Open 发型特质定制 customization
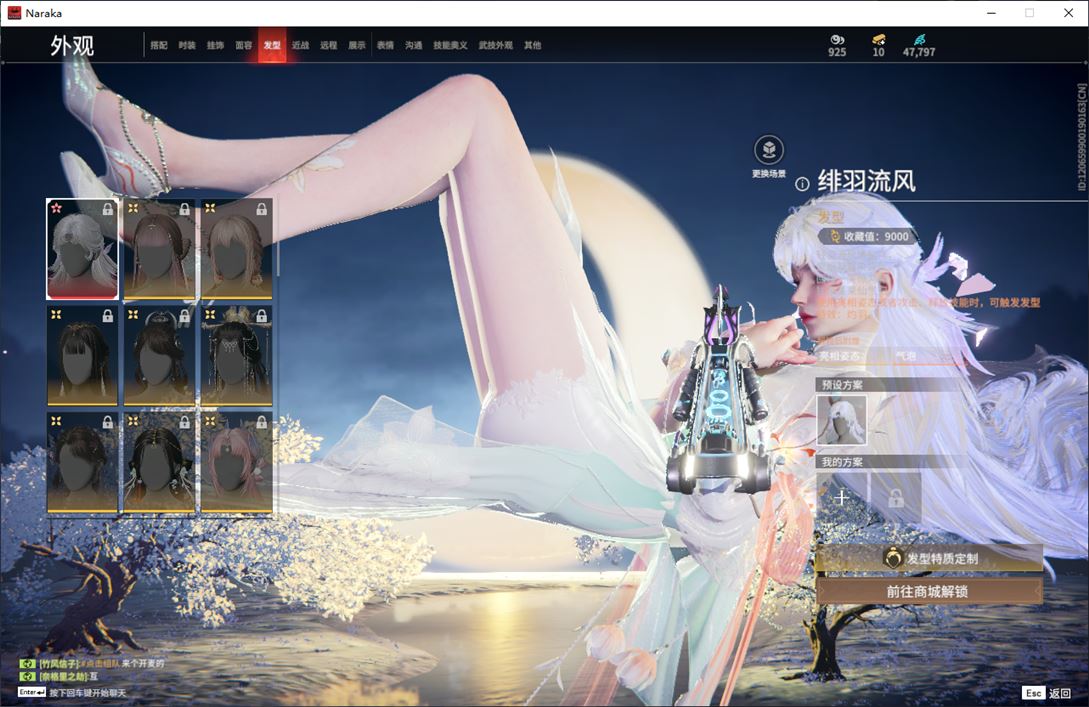Image resolution: width=1089 pixels, height=707 pixels. 929,558
